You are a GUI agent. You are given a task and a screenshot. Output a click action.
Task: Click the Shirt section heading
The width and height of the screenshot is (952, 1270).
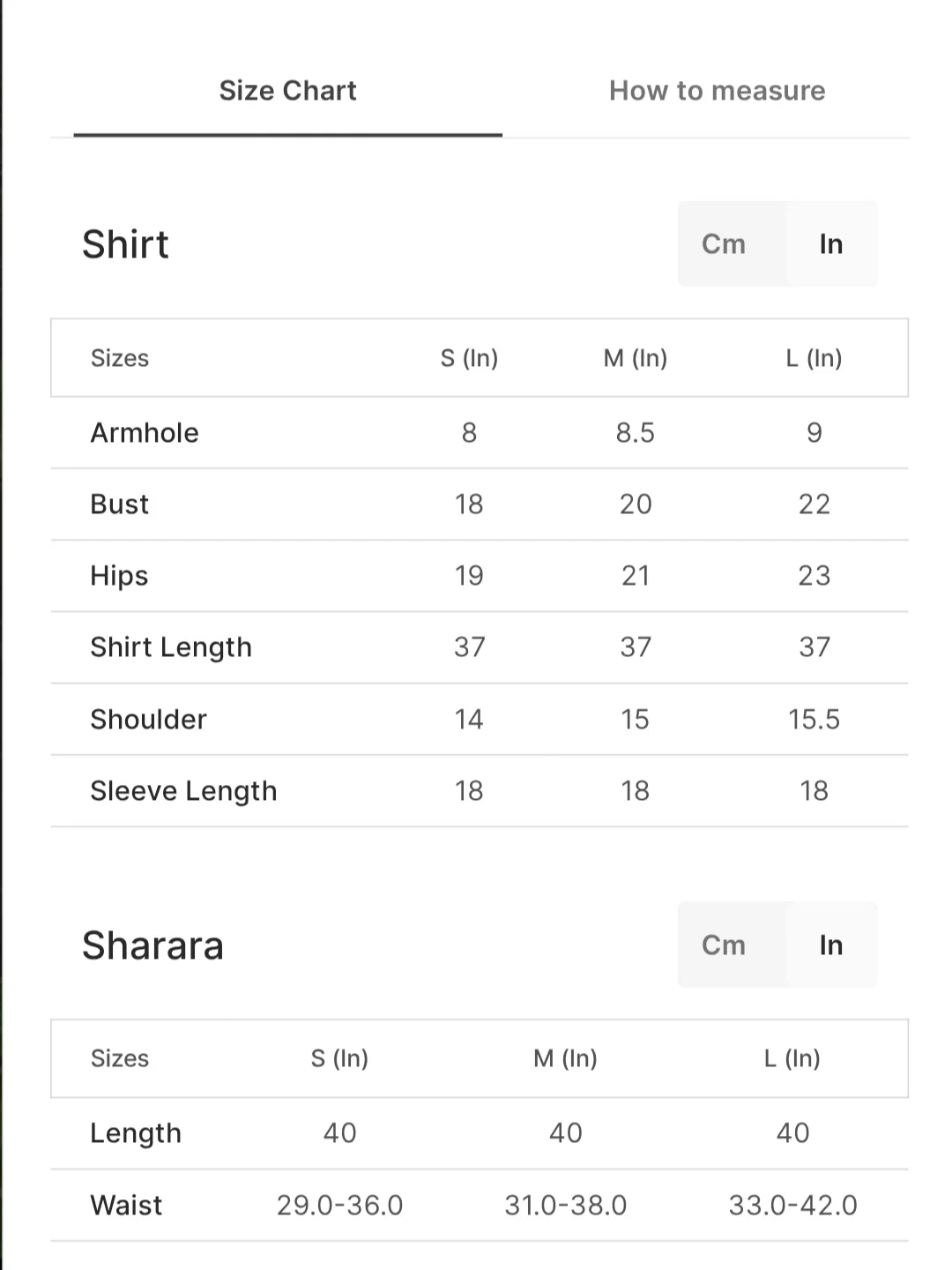coord(125,244)
